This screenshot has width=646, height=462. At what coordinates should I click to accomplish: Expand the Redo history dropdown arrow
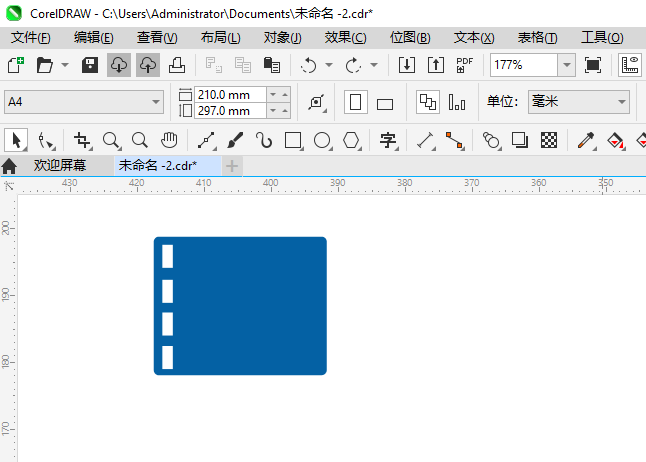(374, 65)
